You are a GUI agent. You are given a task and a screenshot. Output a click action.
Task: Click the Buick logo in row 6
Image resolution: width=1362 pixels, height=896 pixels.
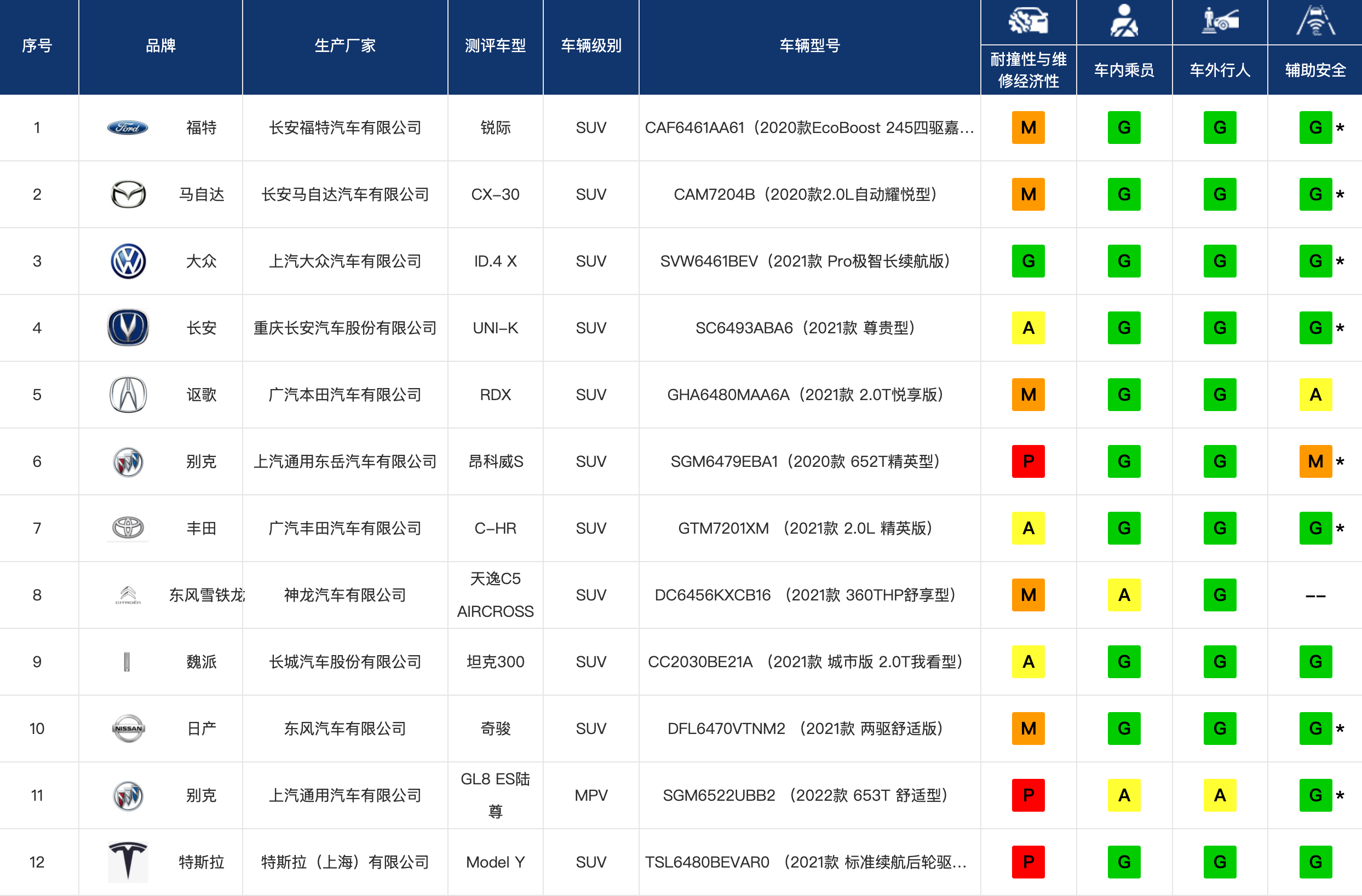[x=128, y=461]
